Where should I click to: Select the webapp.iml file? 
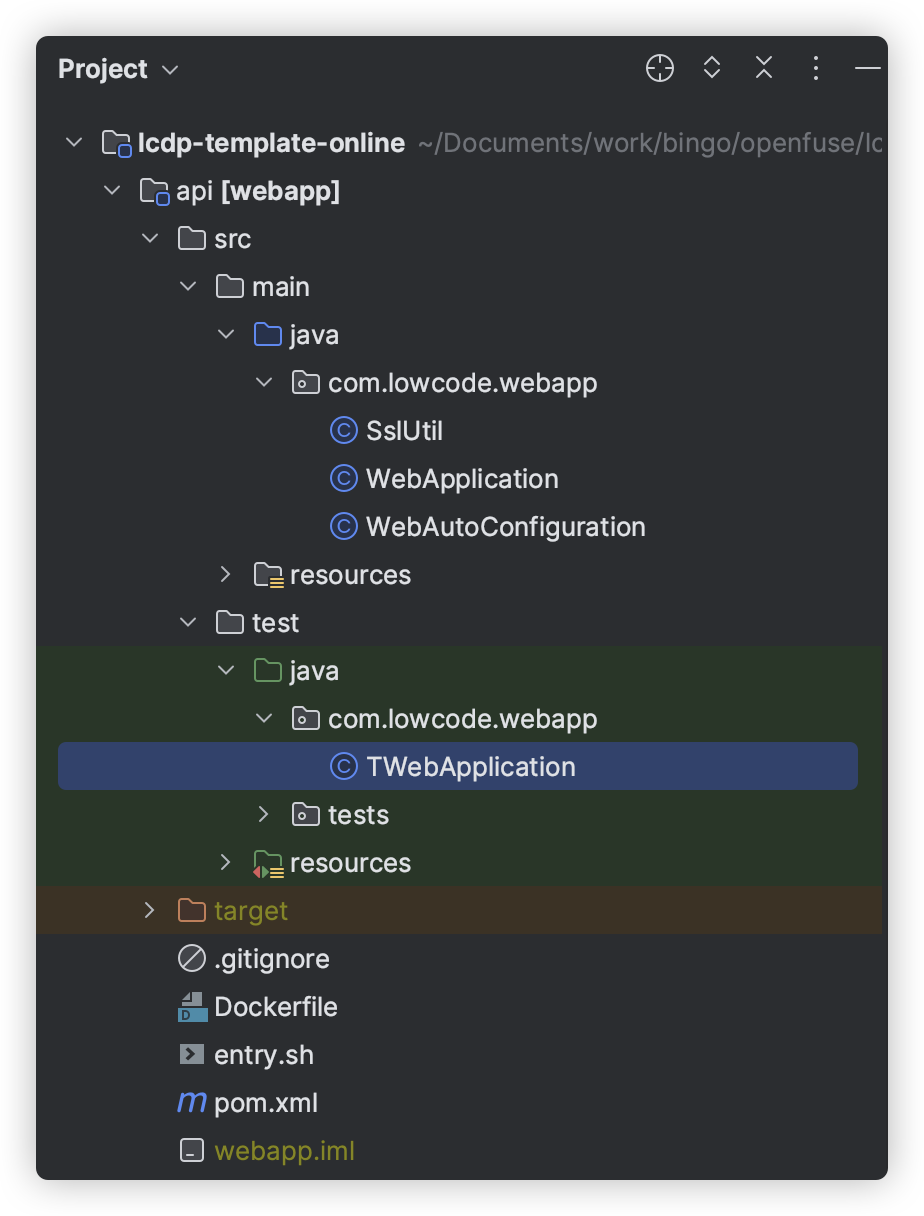pyautogui.click(x=284, y=1151)
